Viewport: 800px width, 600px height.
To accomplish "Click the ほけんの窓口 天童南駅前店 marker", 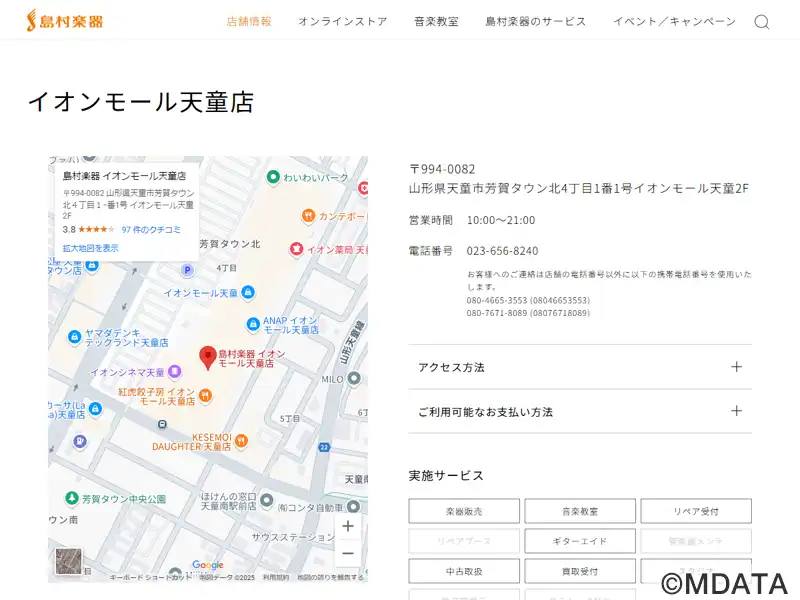I will (267, 501).
